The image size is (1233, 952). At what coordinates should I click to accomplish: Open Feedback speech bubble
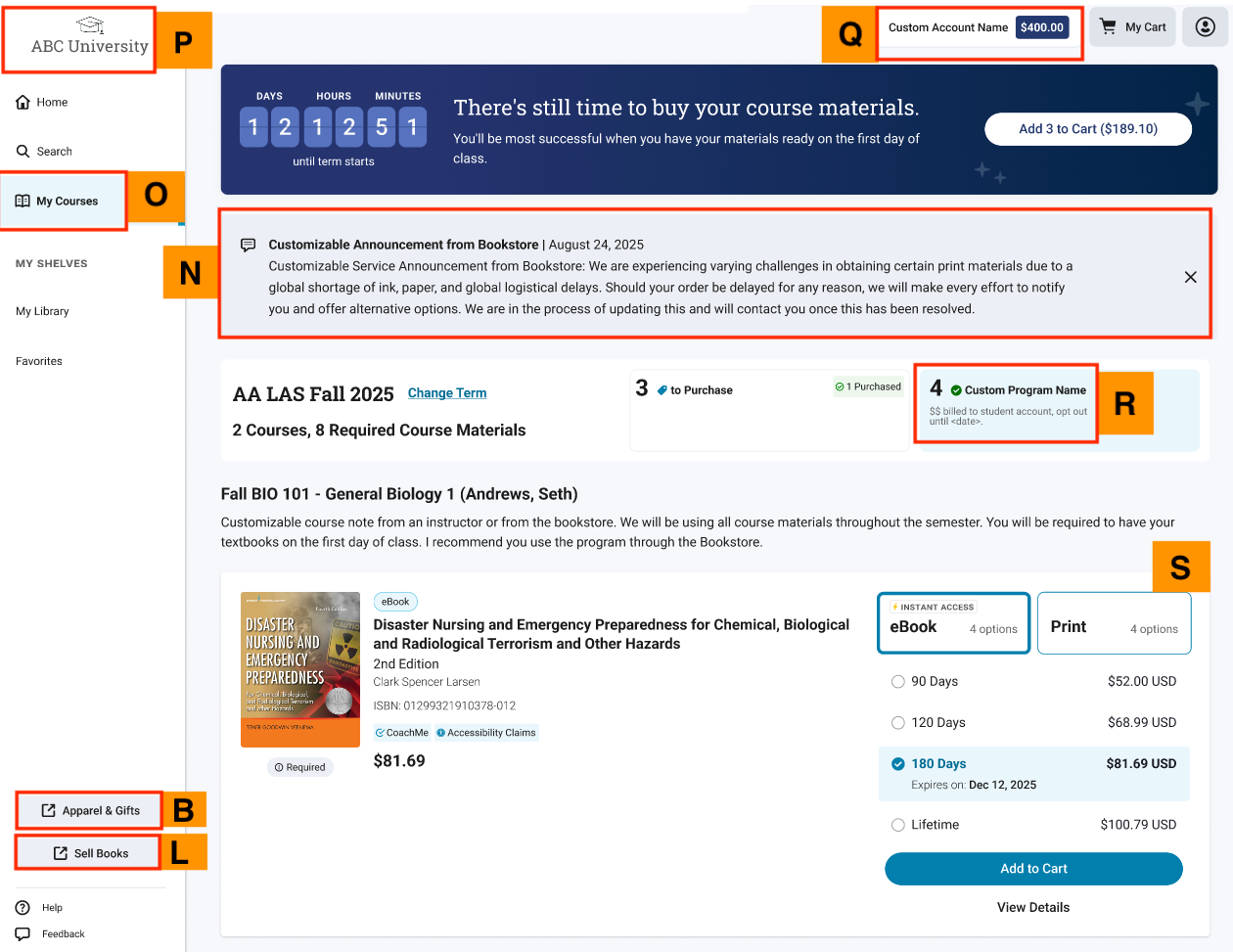tap(23, 934)
